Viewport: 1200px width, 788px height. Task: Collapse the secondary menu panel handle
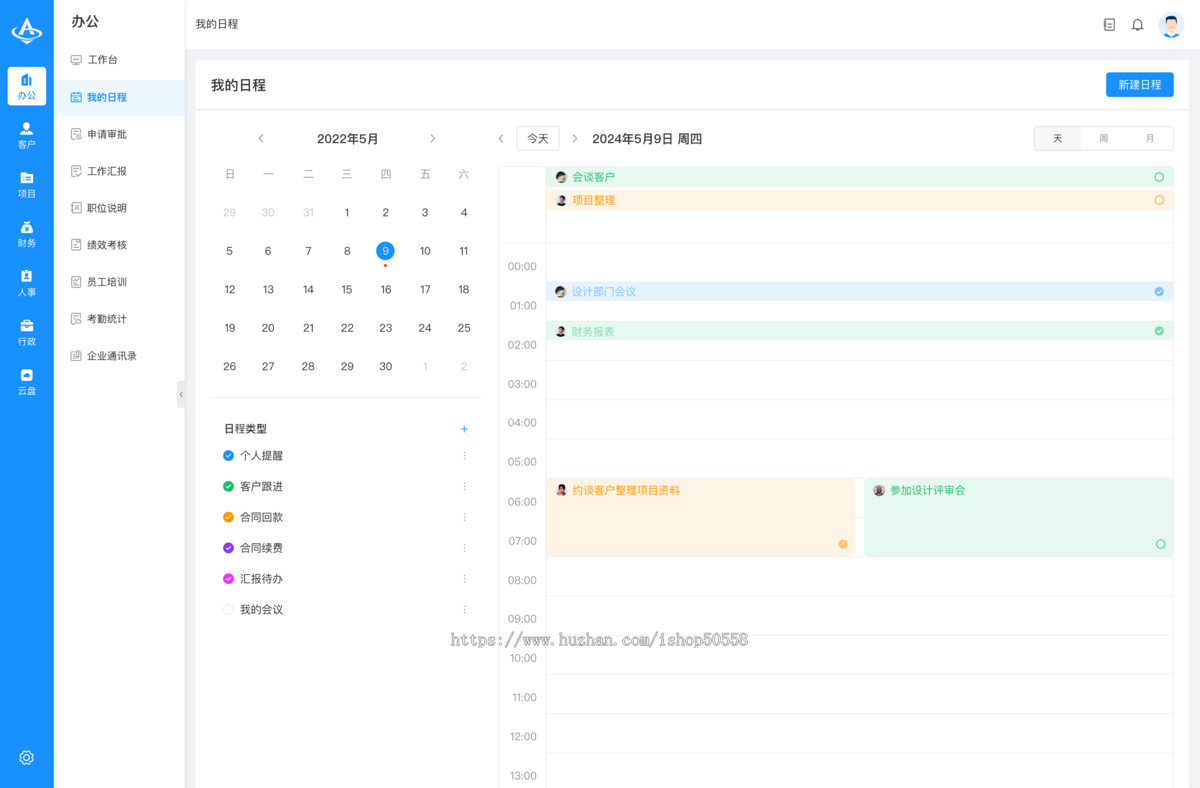click(181, 394)
